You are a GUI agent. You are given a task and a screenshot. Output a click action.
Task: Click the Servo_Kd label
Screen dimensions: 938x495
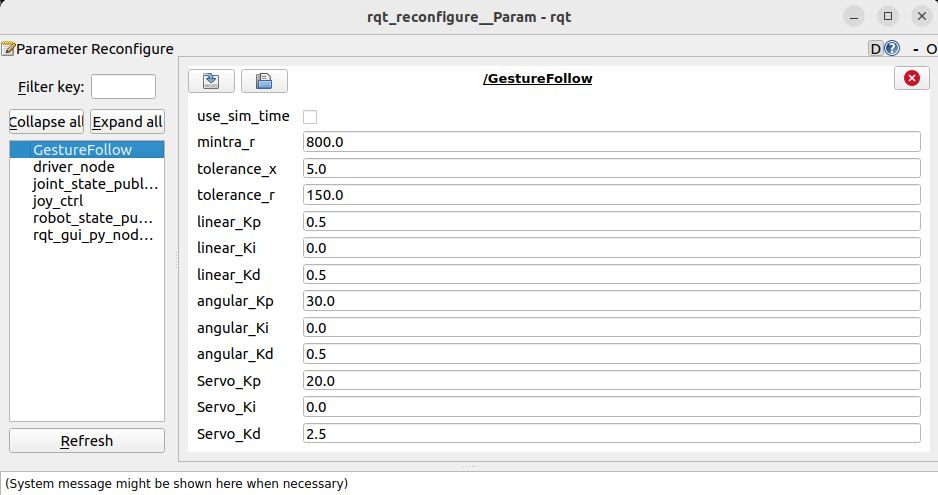coord(229,434)
